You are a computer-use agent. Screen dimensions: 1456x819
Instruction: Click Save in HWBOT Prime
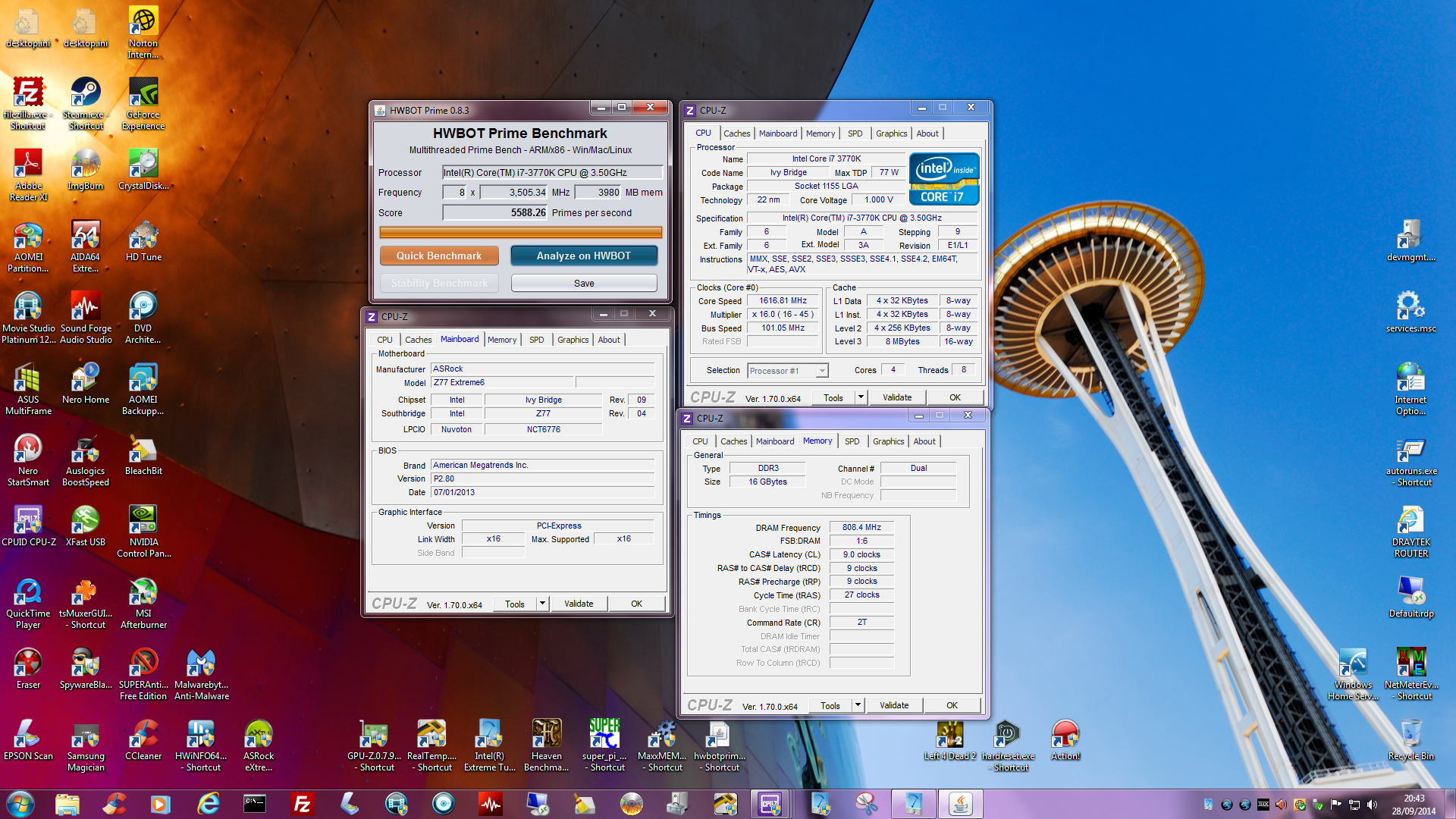[584, 283]
